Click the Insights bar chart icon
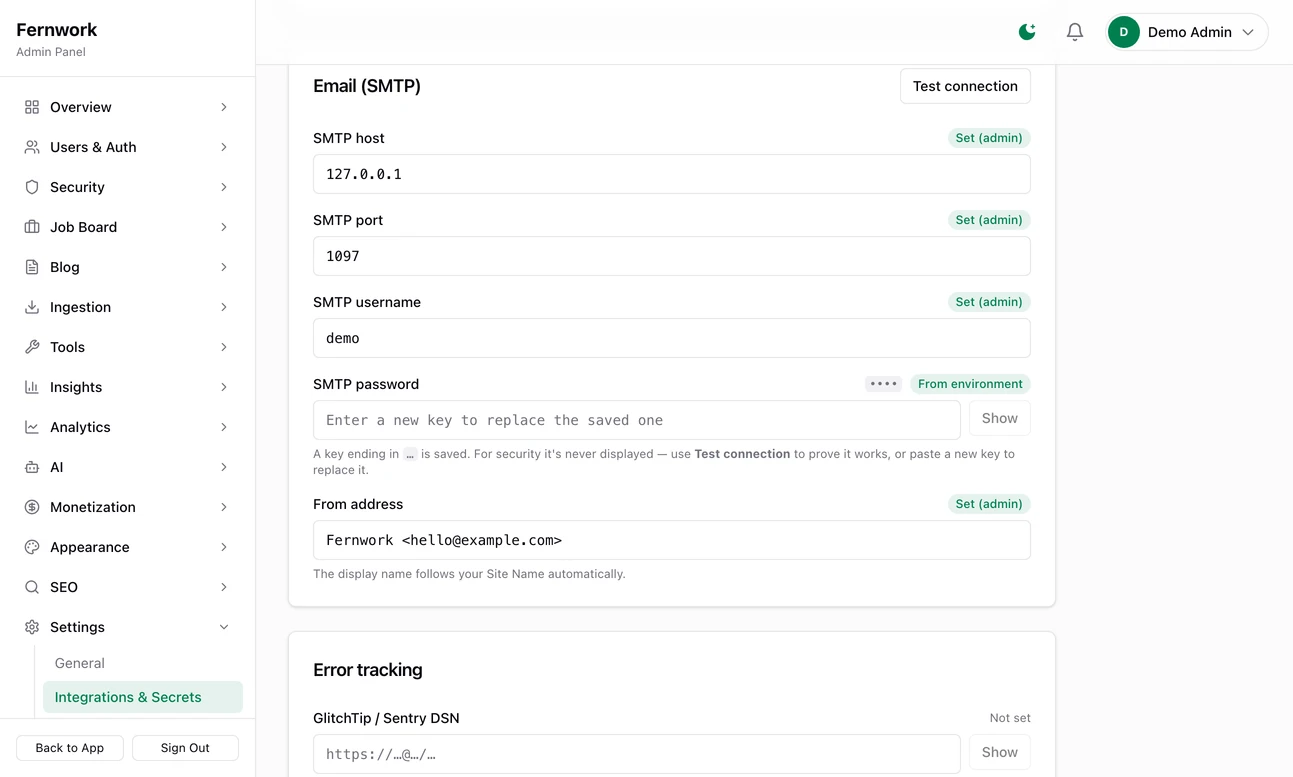This screenshot has width=1293, height=777. [32, 387]
